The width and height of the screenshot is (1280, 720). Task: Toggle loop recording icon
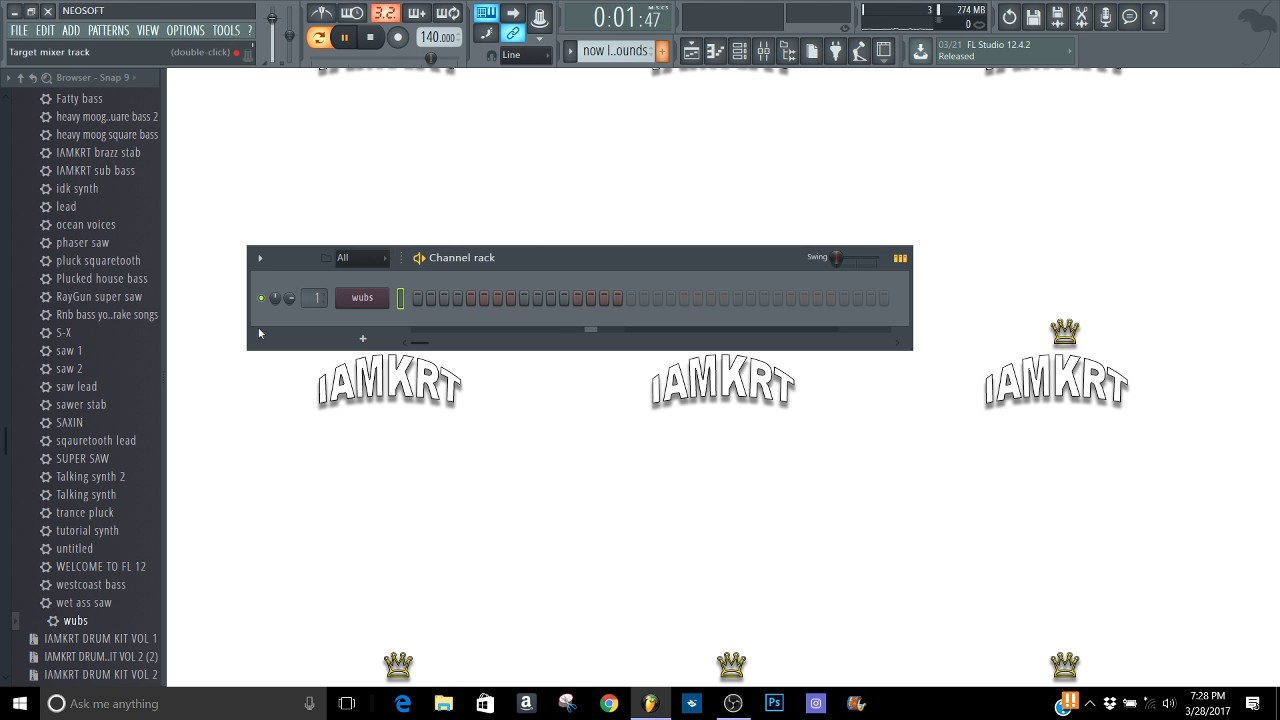pos(448,13)
